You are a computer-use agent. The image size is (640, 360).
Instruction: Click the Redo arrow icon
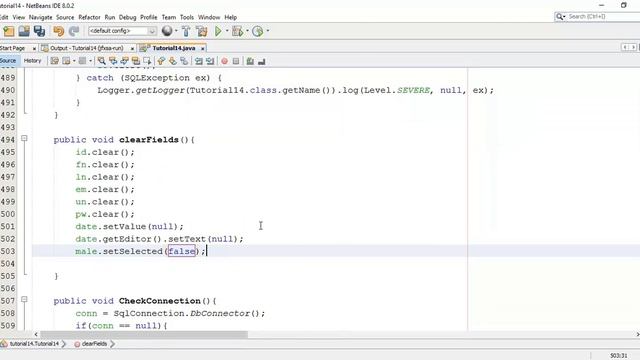[74, 31]
